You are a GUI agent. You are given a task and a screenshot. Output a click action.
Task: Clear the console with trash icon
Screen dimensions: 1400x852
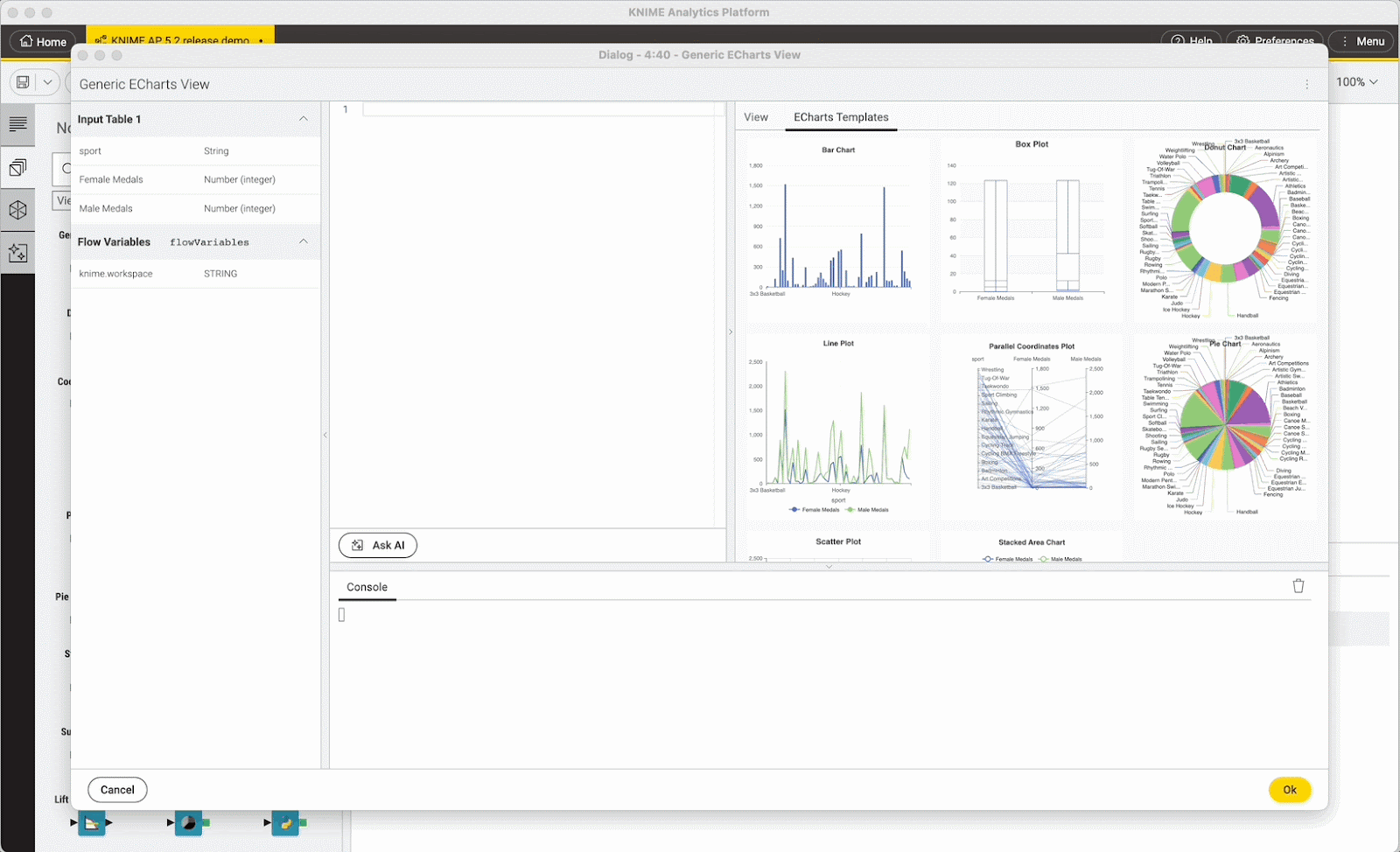(x=1298, y=585)
